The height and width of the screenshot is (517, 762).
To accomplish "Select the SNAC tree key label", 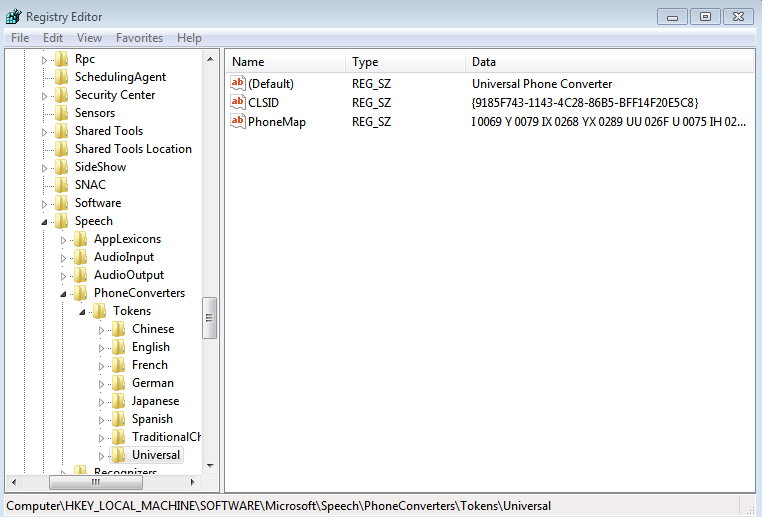I will [x=90, y=185].
